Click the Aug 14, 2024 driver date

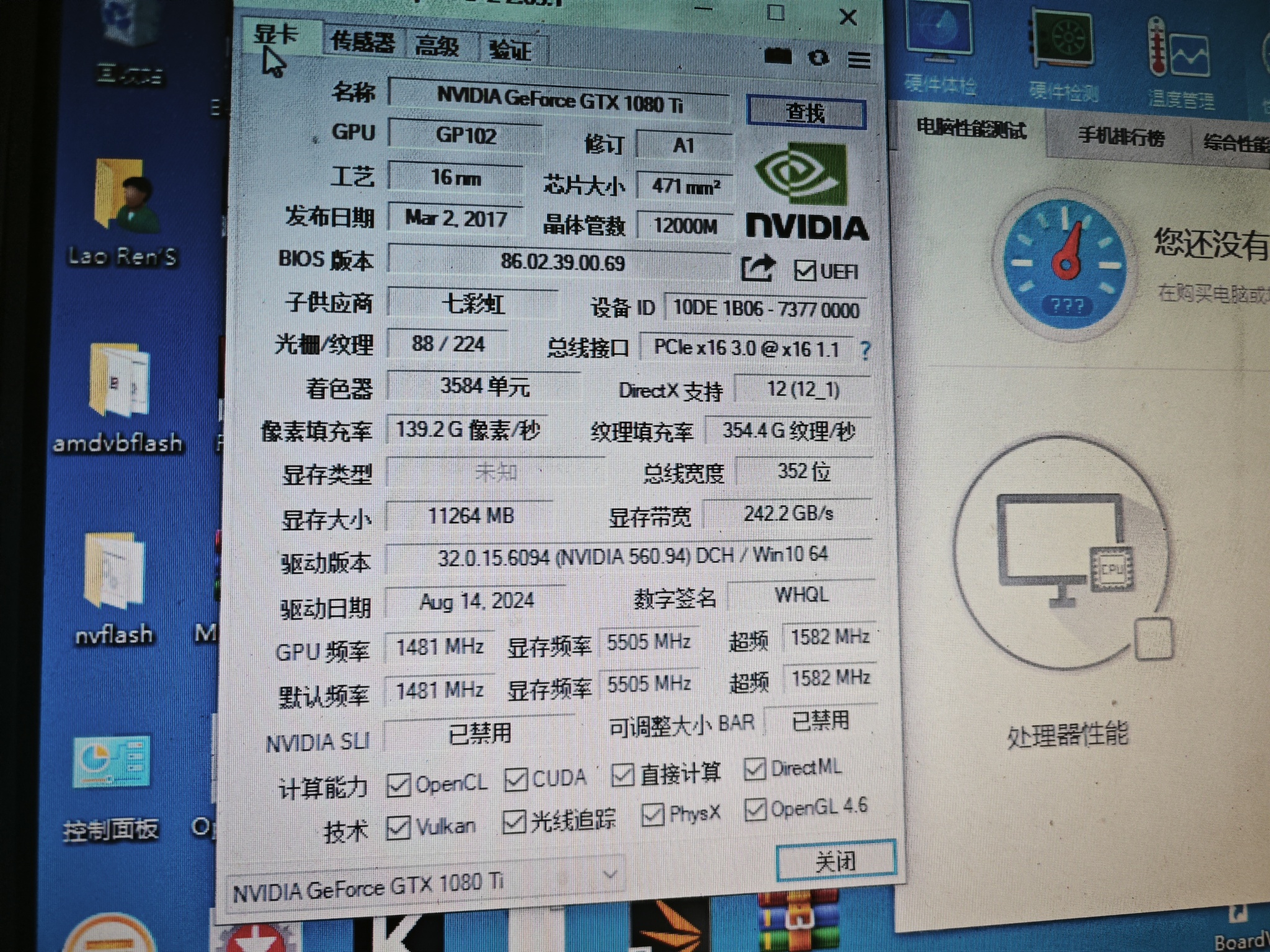(476, 601)
